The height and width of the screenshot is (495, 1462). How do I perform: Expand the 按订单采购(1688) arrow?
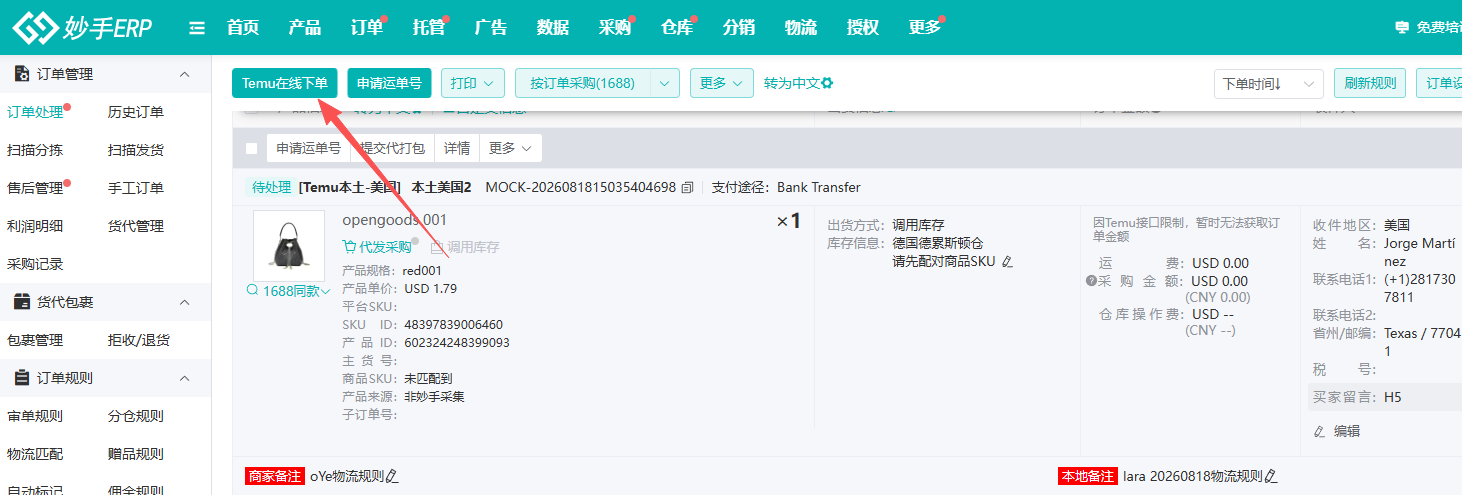pyautogui.click(x=665, y=83)
